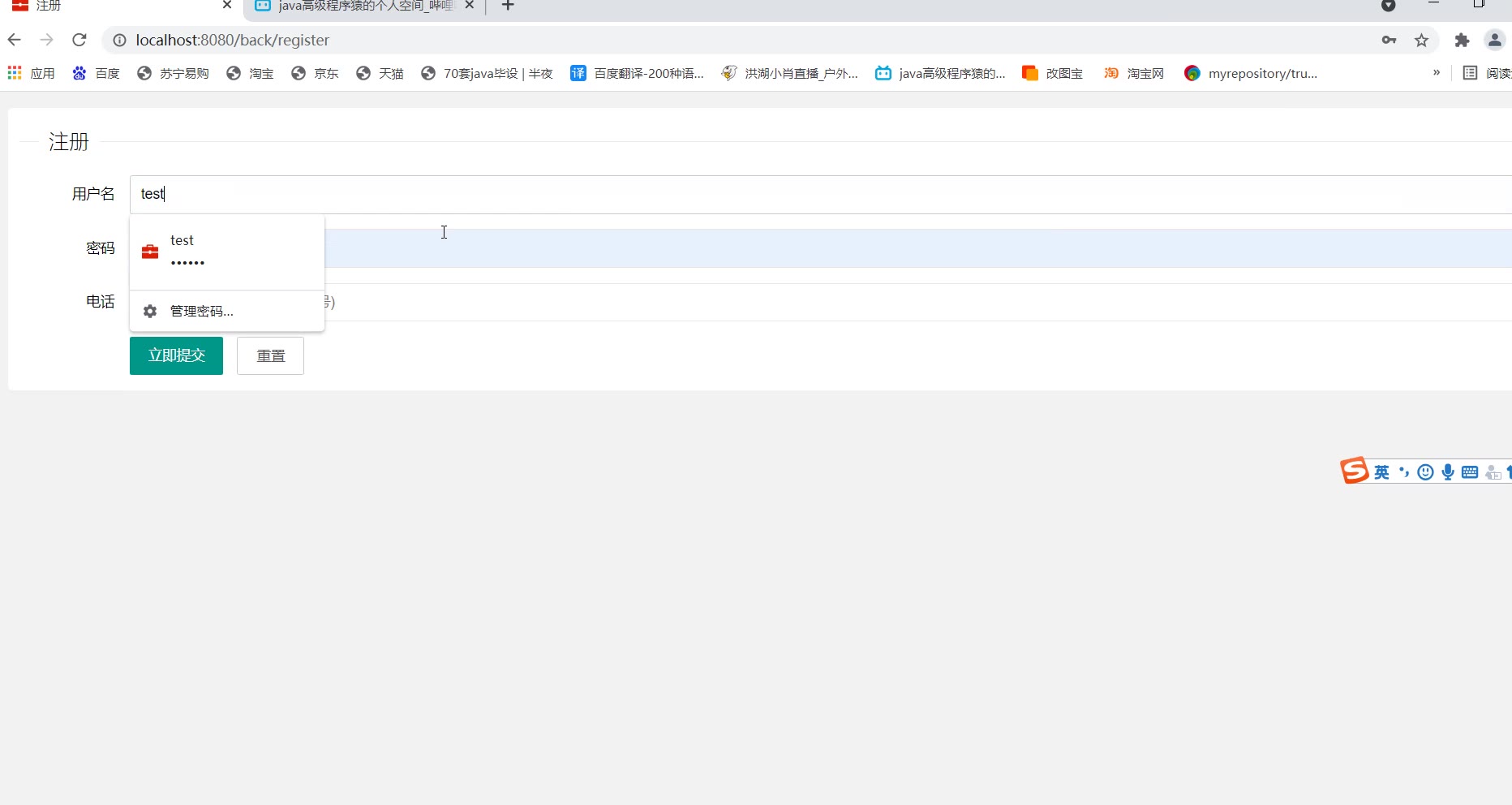Open a new browser tab
Screen dimensions: 1512x805
pos(508,6)
